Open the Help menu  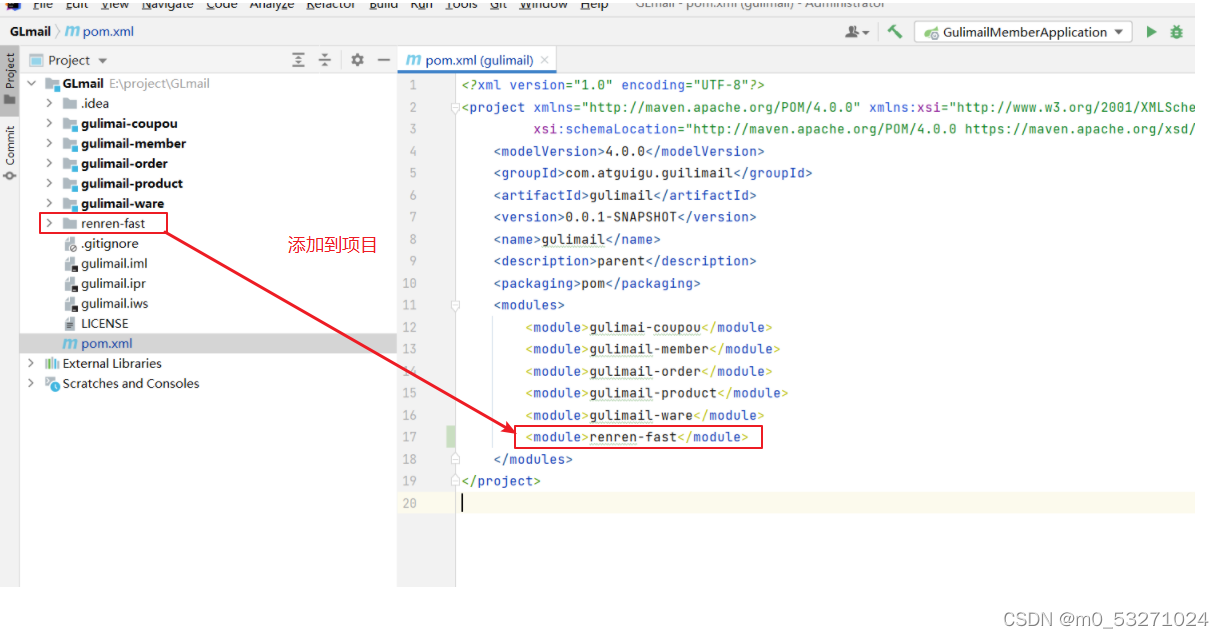594,5
